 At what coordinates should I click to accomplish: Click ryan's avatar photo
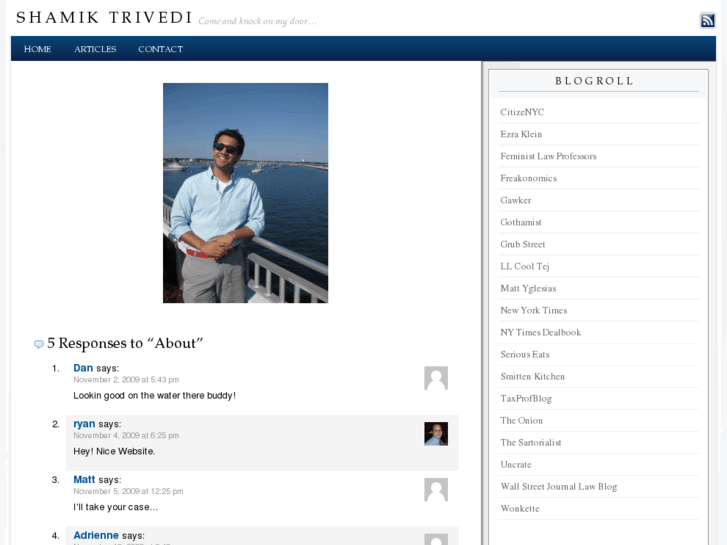point(436,434)
